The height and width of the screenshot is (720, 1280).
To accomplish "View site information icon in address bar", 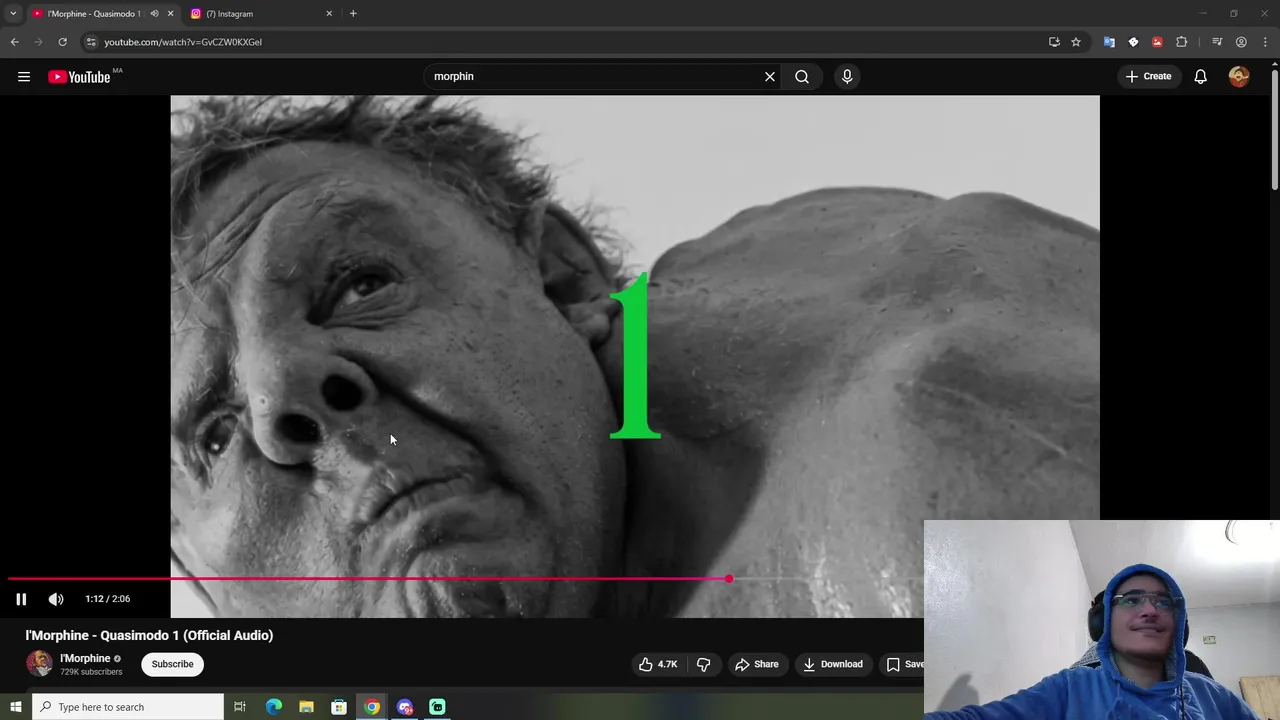I will [91, 42].
